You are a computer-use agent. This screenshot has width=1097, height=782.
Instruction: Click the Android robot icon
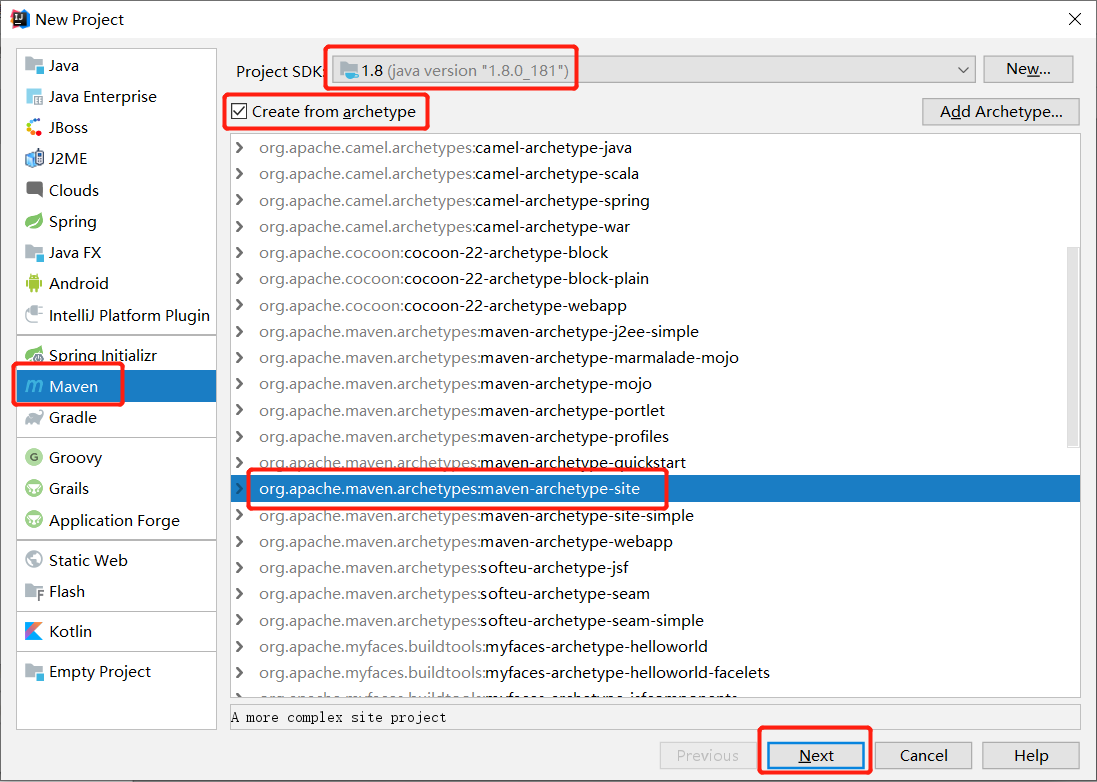click(x=34, y=283)
